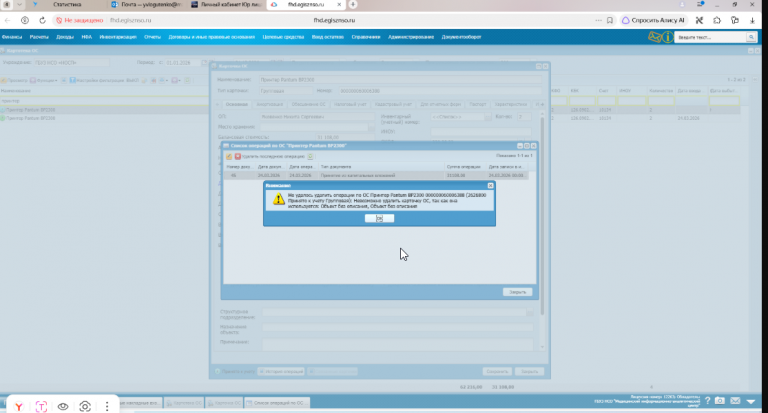The height and width of the screenshot is (413, 768).
Task: Click the question mark help icon at bottom
Action: tap(707, 401)
